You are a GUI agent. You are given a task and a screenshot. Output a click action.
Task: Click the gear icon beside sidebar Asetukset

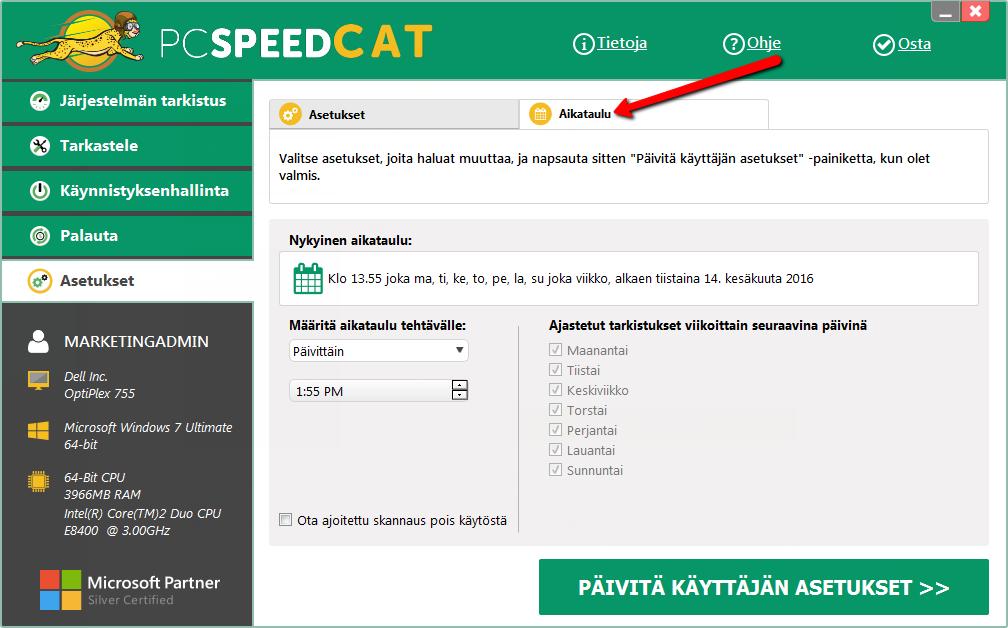tap(40, 281)
